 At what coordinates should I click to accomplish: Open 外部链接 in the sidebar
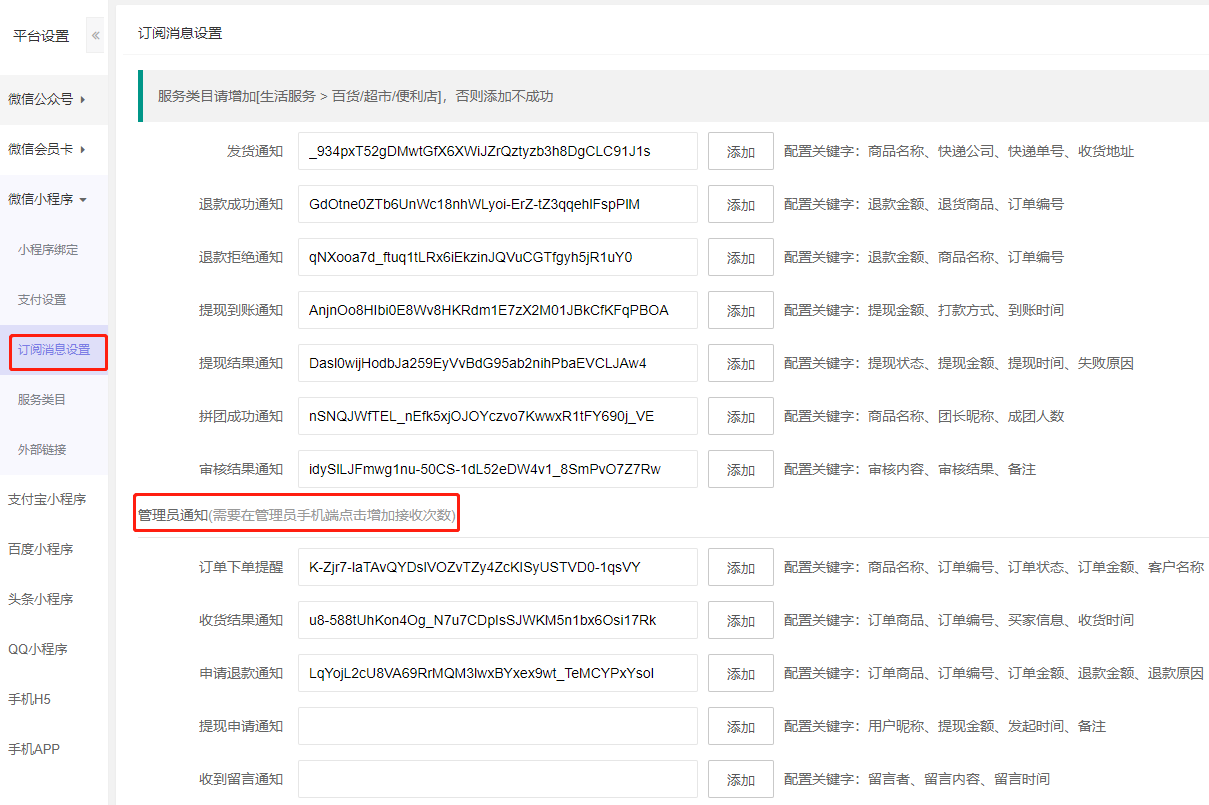pyautogui.click(x=42, y=450)
